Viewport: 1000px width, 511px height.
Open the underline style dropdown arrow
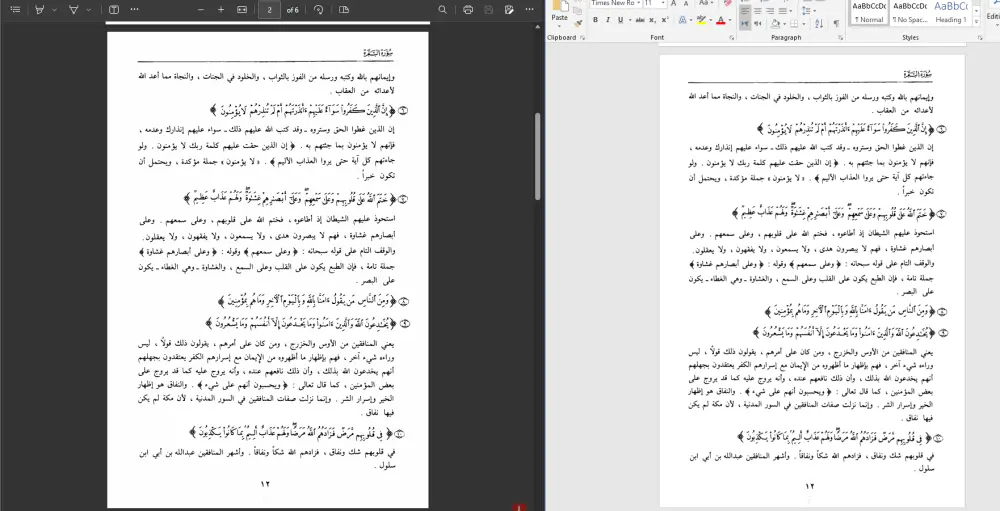click(x=630, y=20)
